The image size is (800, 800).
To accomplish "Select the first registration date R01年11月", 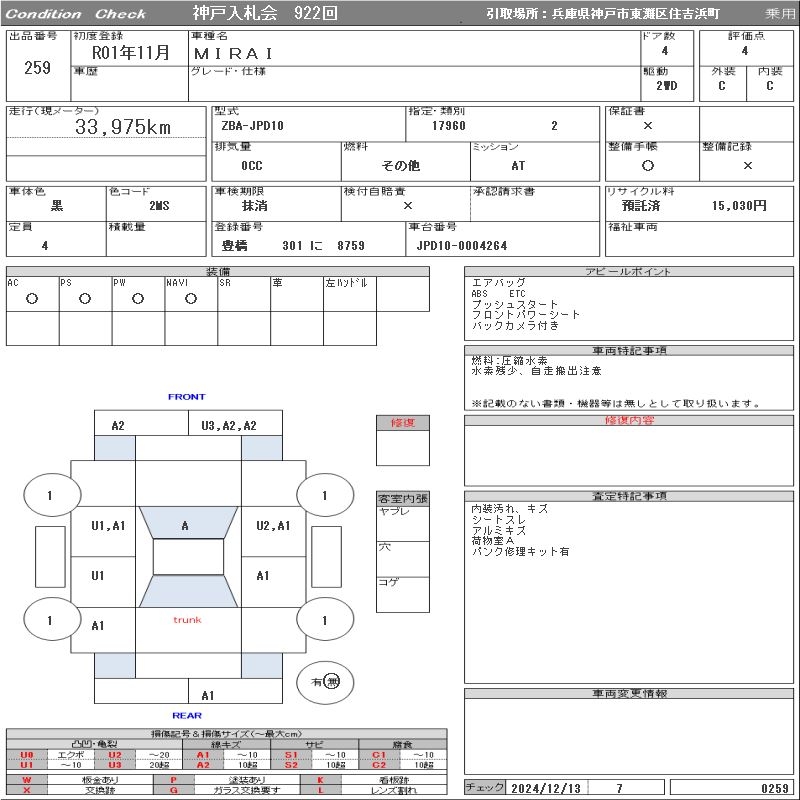I will pyautogui.click(x=131, y=53).
